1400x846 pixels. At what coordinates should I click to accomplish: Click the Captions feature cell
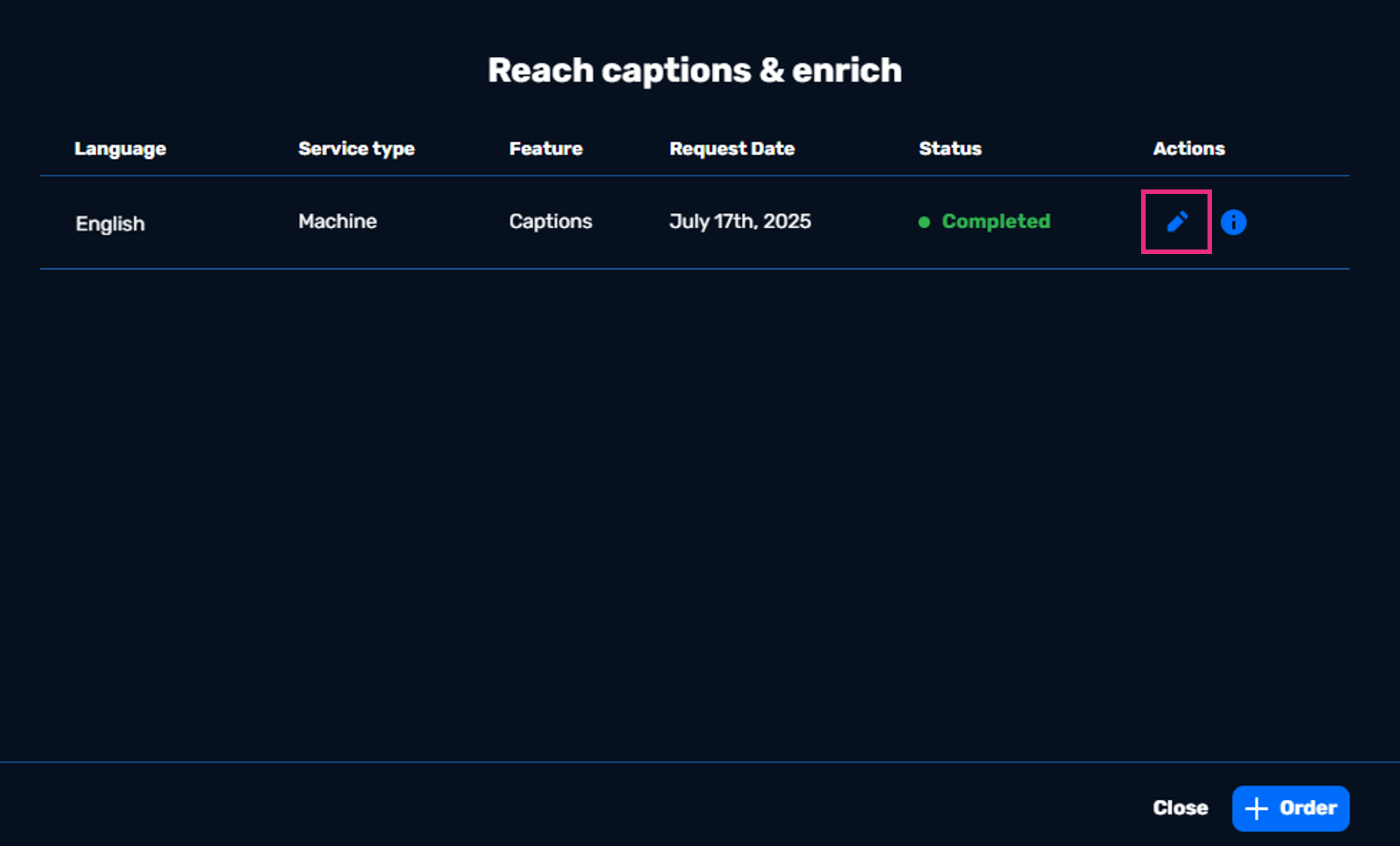tap(551, 221)
